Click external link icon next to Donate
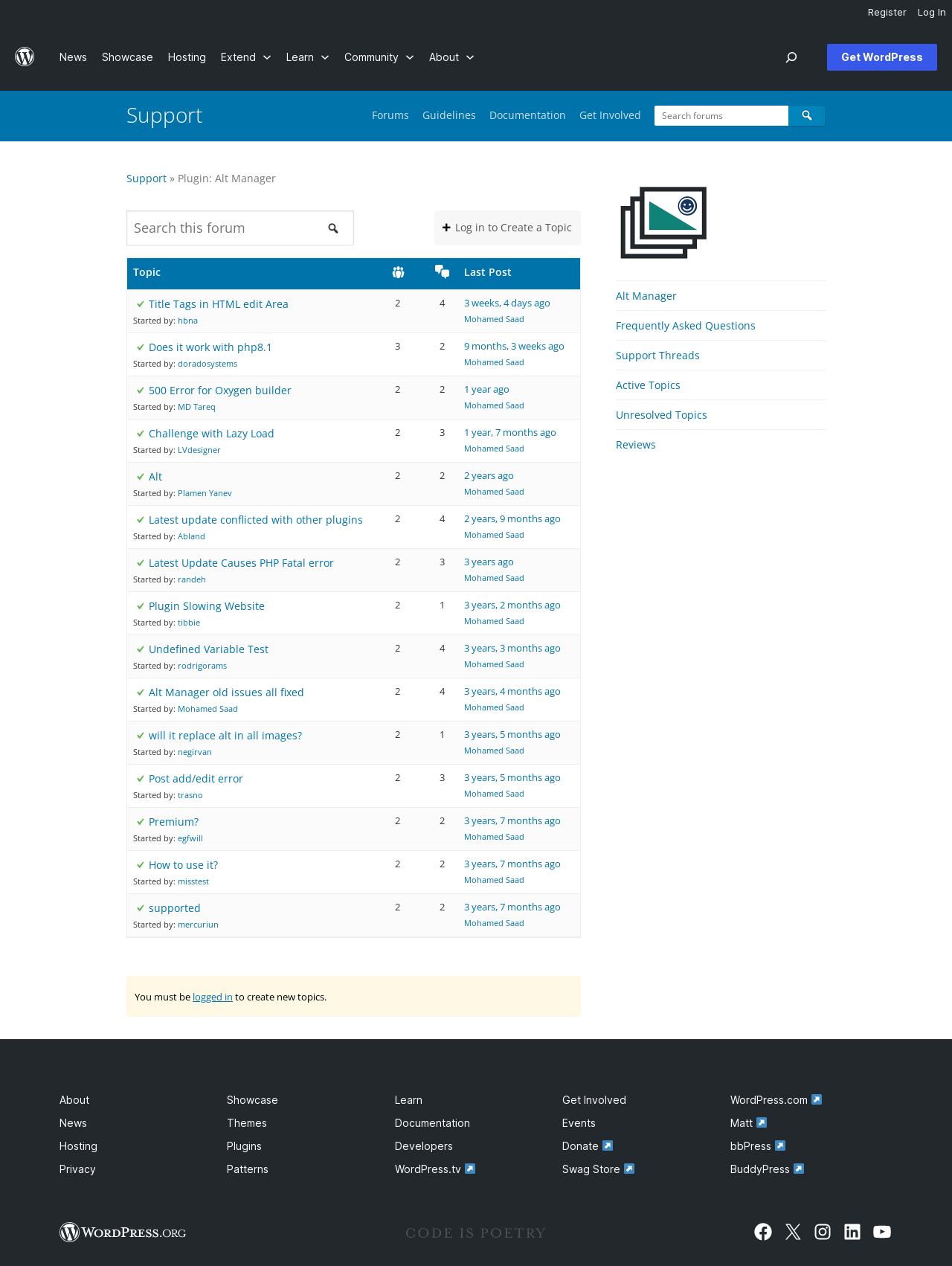The image size is (952, 1266). [x=608, y=1145]
